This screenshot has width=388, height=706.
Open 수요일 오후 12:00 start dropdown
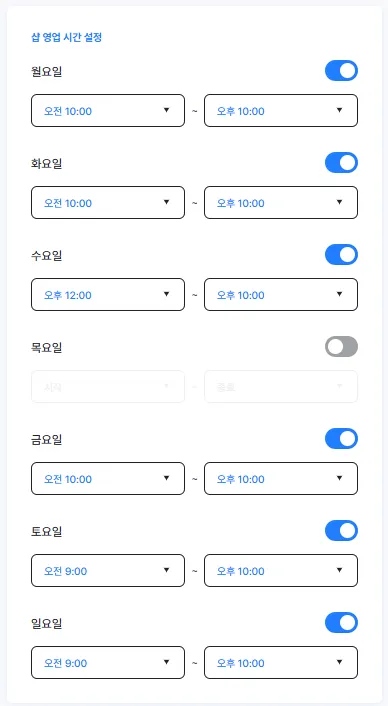click(108, 294)
